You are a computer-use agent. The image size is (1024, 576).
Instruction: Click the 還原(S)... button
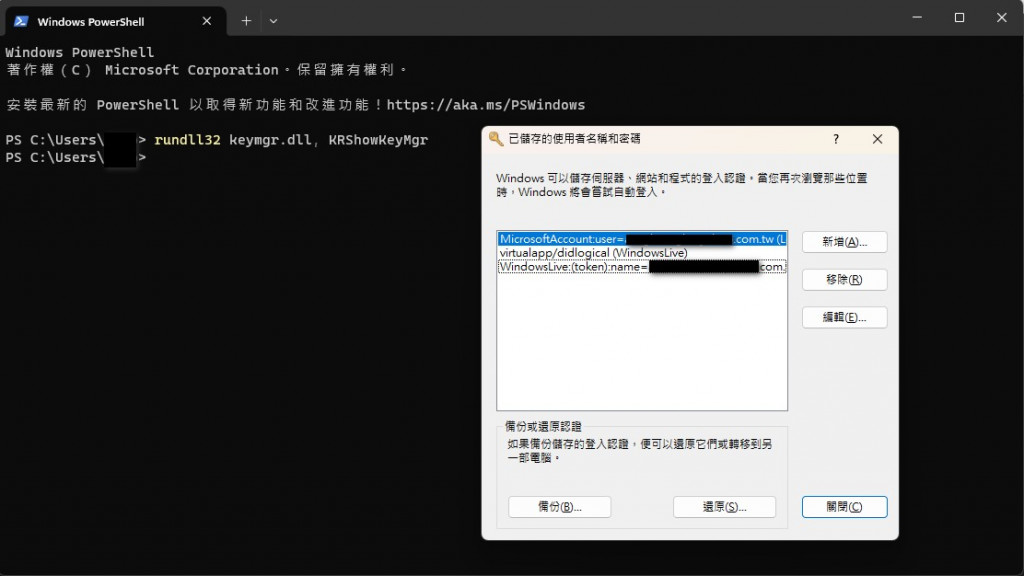click(x=724, y=507)
